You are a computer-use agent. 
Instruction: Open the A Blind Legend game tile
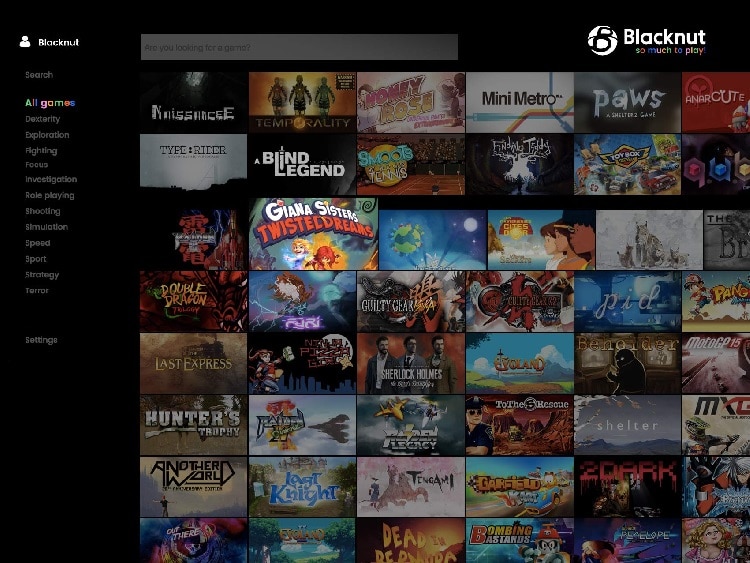pos(302,164)
